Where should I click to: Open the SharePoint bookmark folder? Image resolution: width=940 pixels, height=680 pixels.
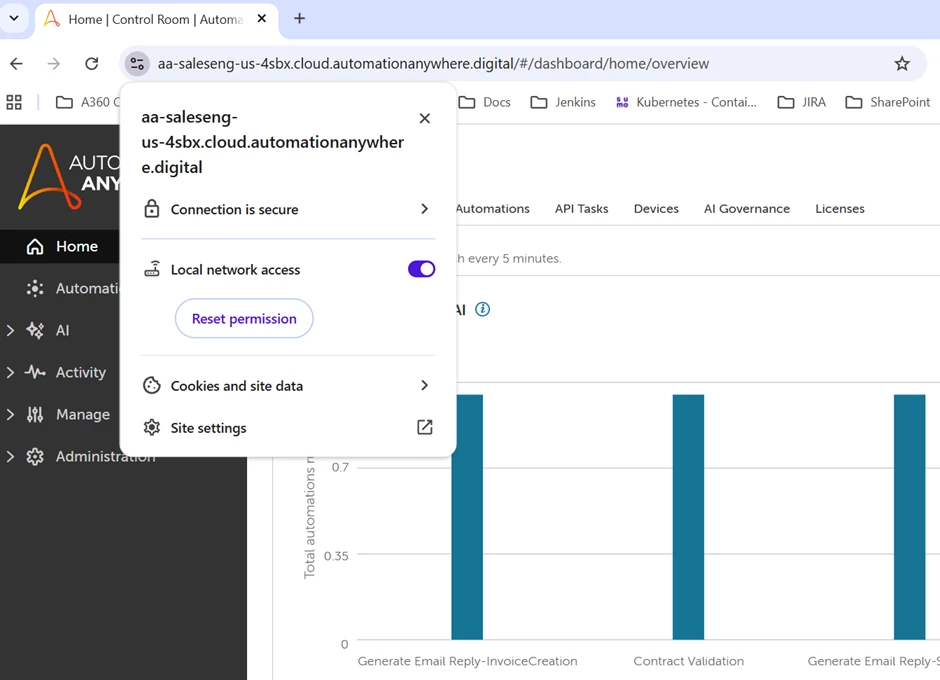click(x=888, y=102)
